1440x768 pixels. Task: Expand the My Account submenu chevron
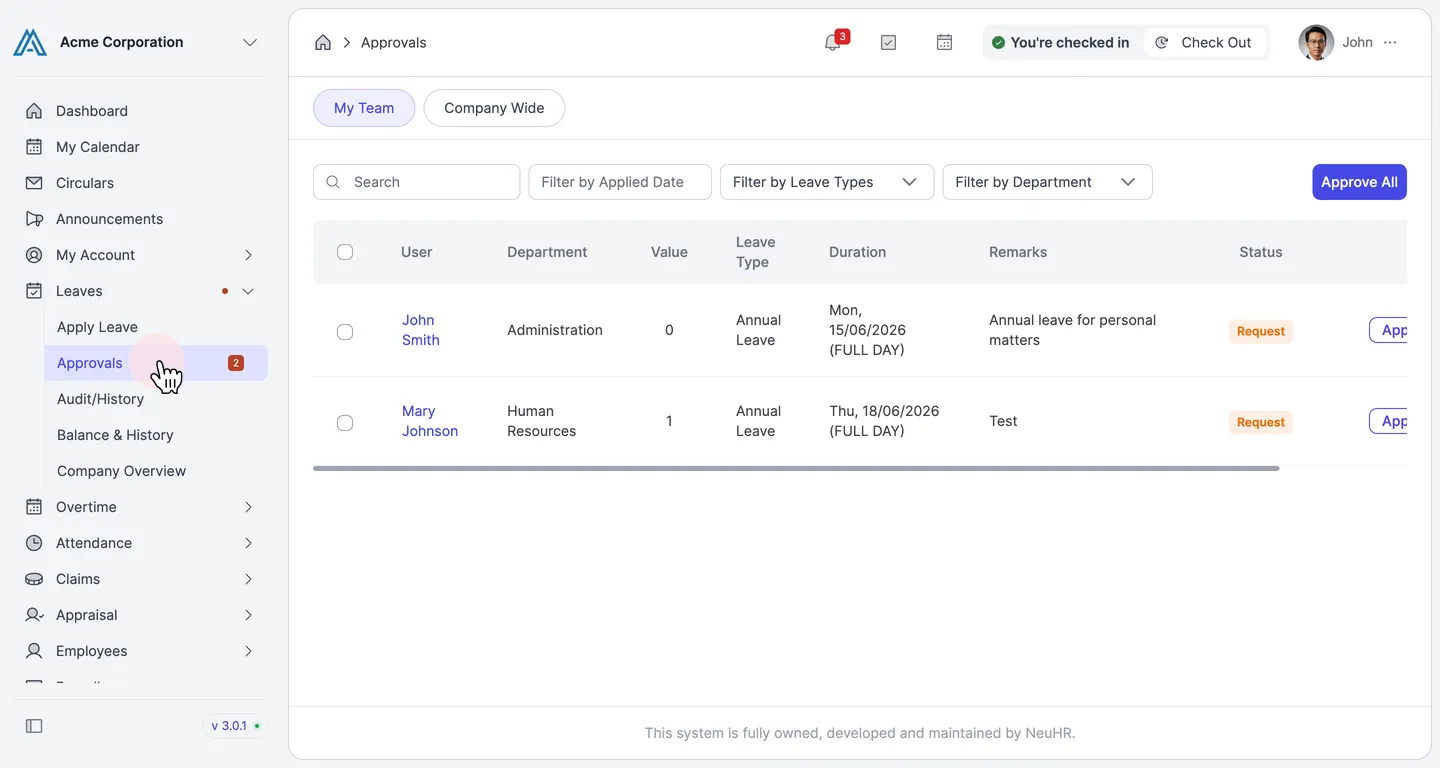click(248, 255)
